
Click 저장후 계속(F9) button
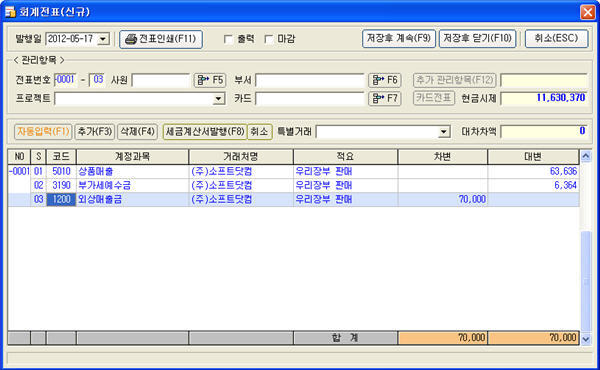[x=399, y=39]
